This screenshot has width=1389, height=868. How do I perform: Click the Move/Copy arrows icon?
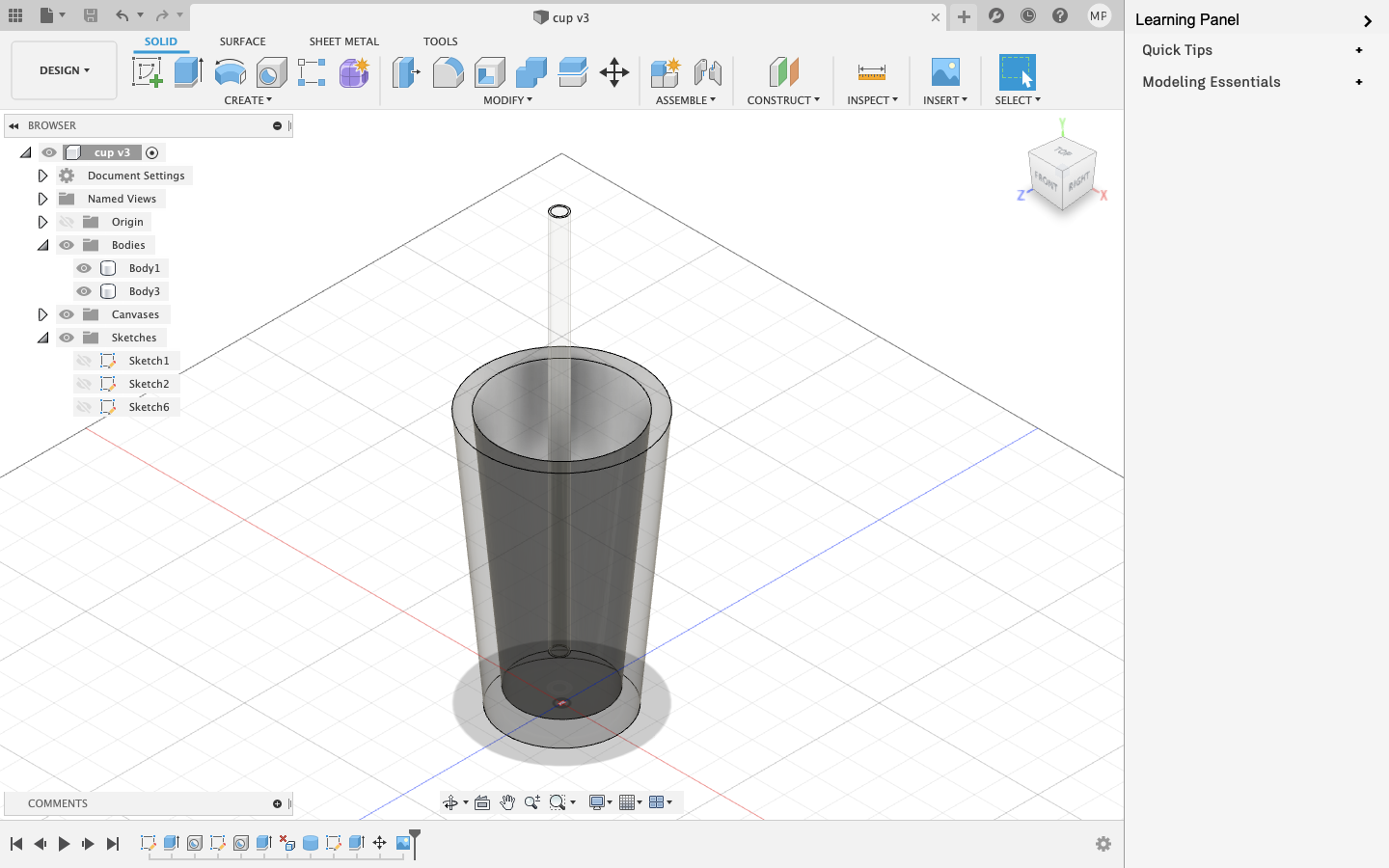tap(614, 72)
